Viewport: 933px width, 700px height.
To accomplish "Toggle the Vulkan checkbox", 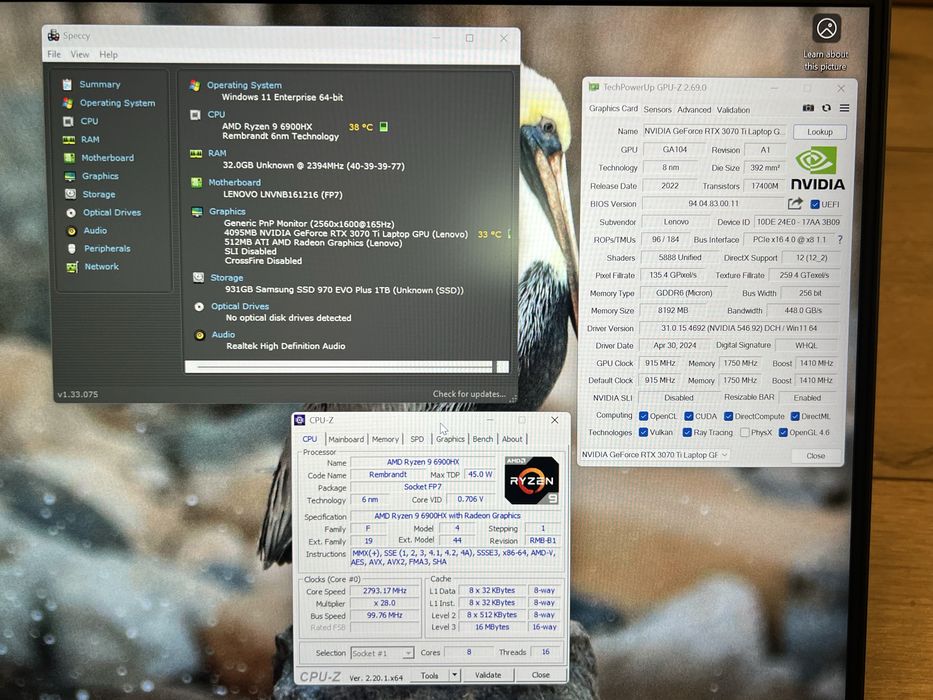I will pyautogui.click(x=643, y=432).
